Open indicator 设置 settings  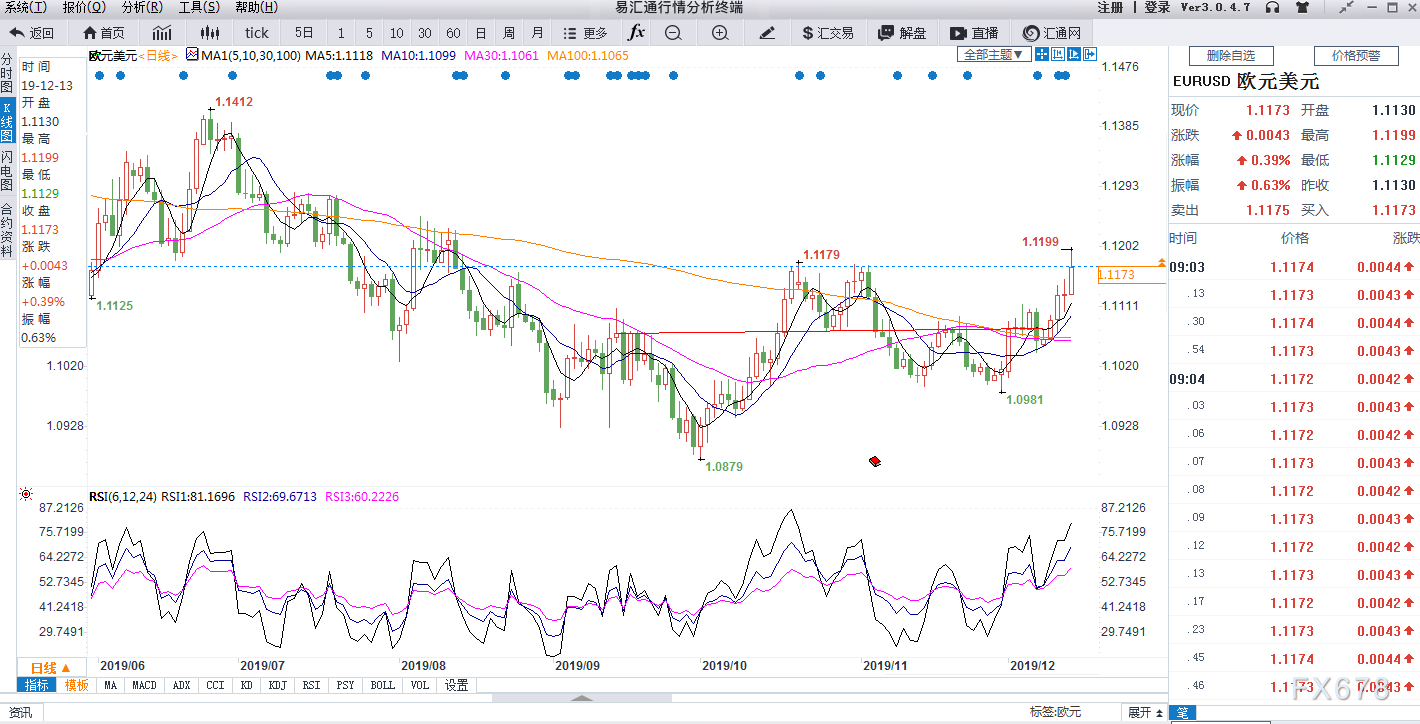(457, 685)
